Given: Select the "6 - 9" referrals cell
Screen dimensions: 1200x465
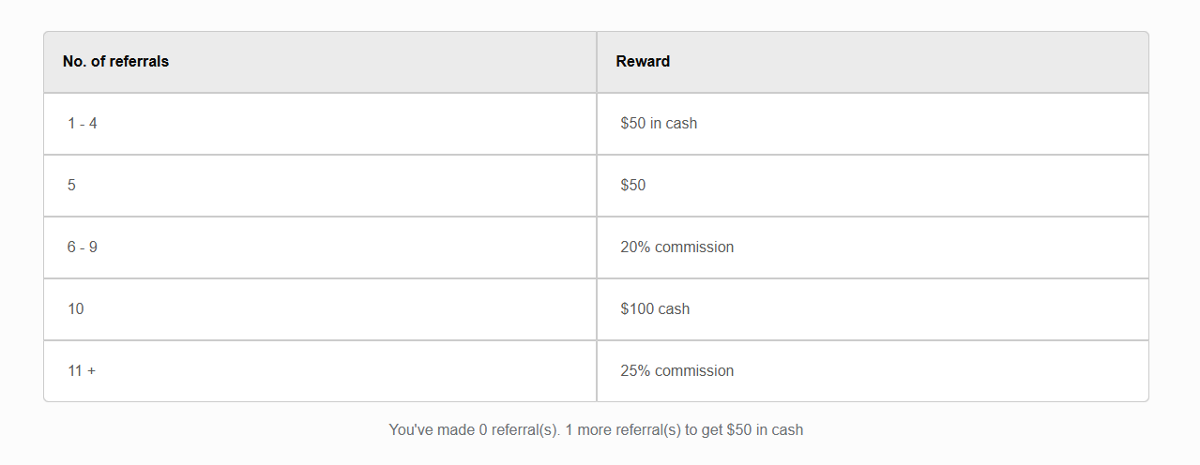Looking at the screenshot, I should tap(83, 247).
